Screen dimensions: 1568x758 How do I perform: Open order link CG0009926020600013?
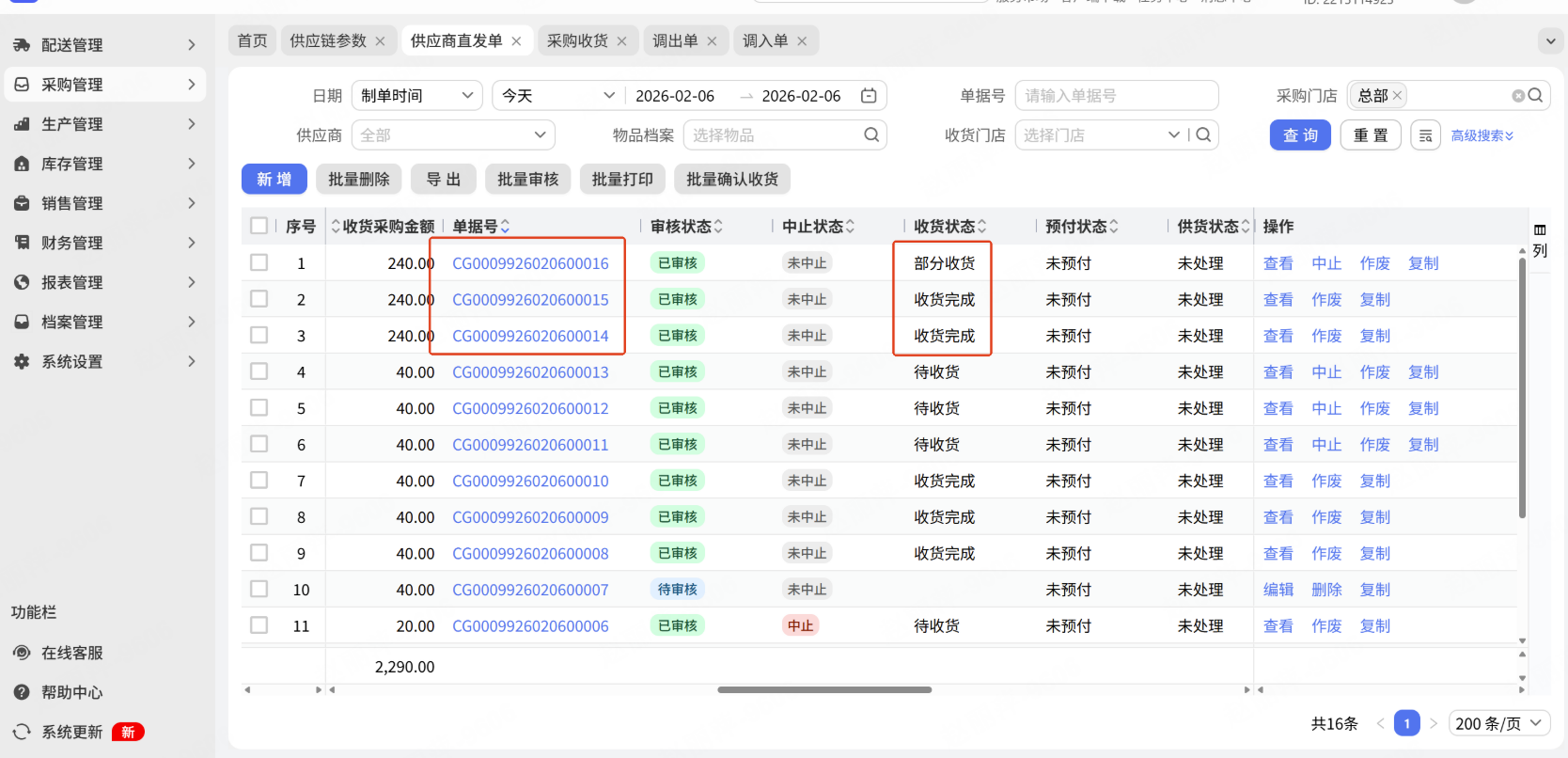[530, 372]
